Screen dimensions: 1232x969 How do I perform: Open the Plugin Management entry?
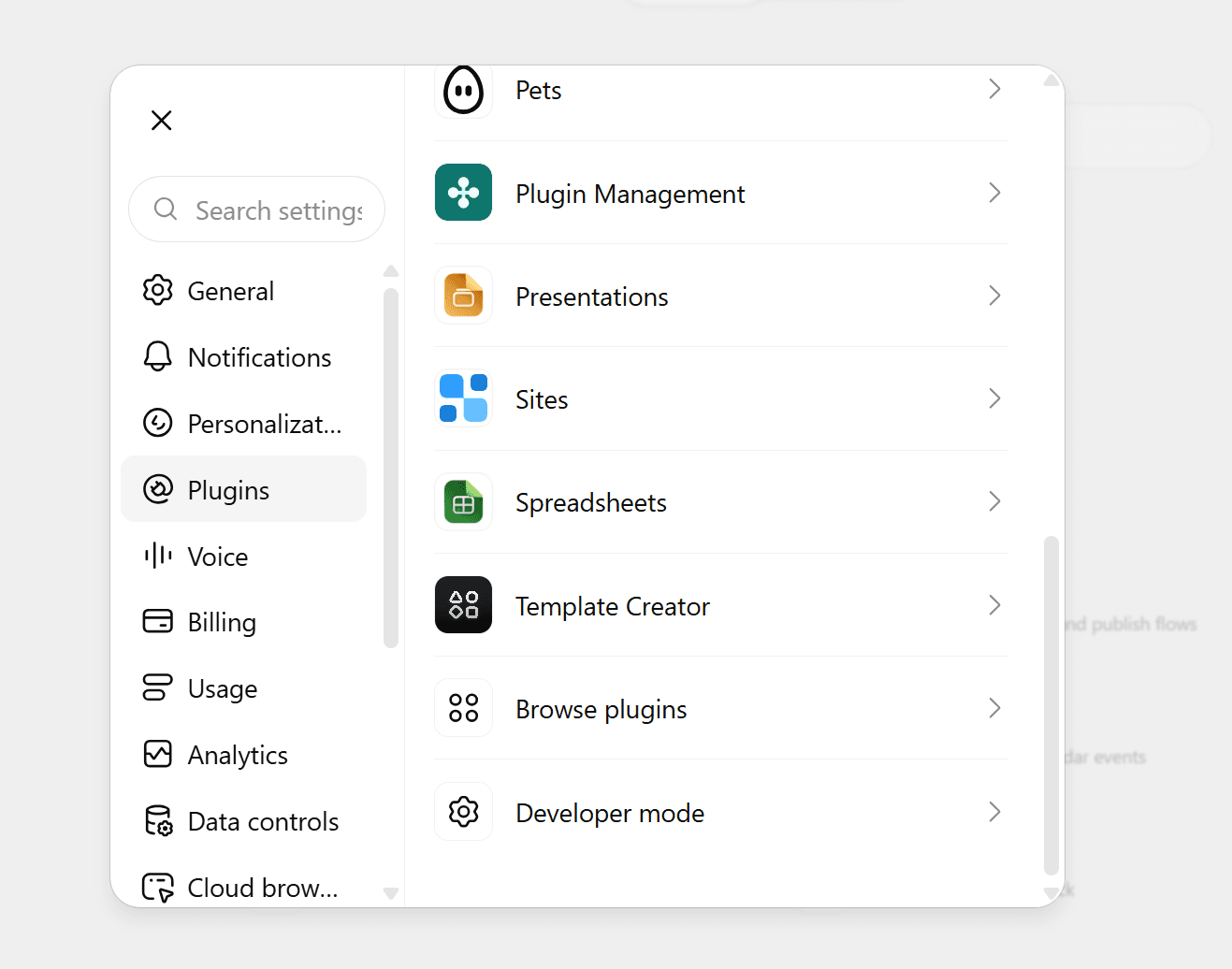click(x=721, y=193)
